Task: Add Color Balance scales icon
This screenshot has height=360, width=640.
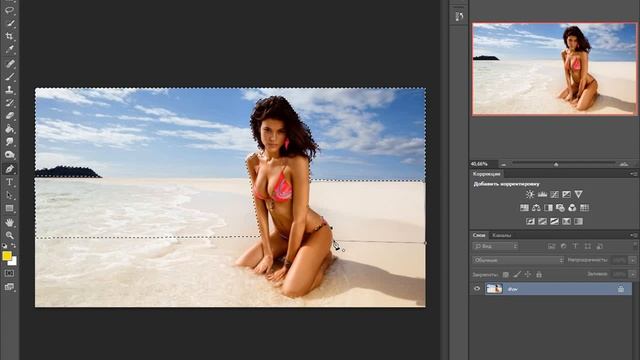Action: 536,208
